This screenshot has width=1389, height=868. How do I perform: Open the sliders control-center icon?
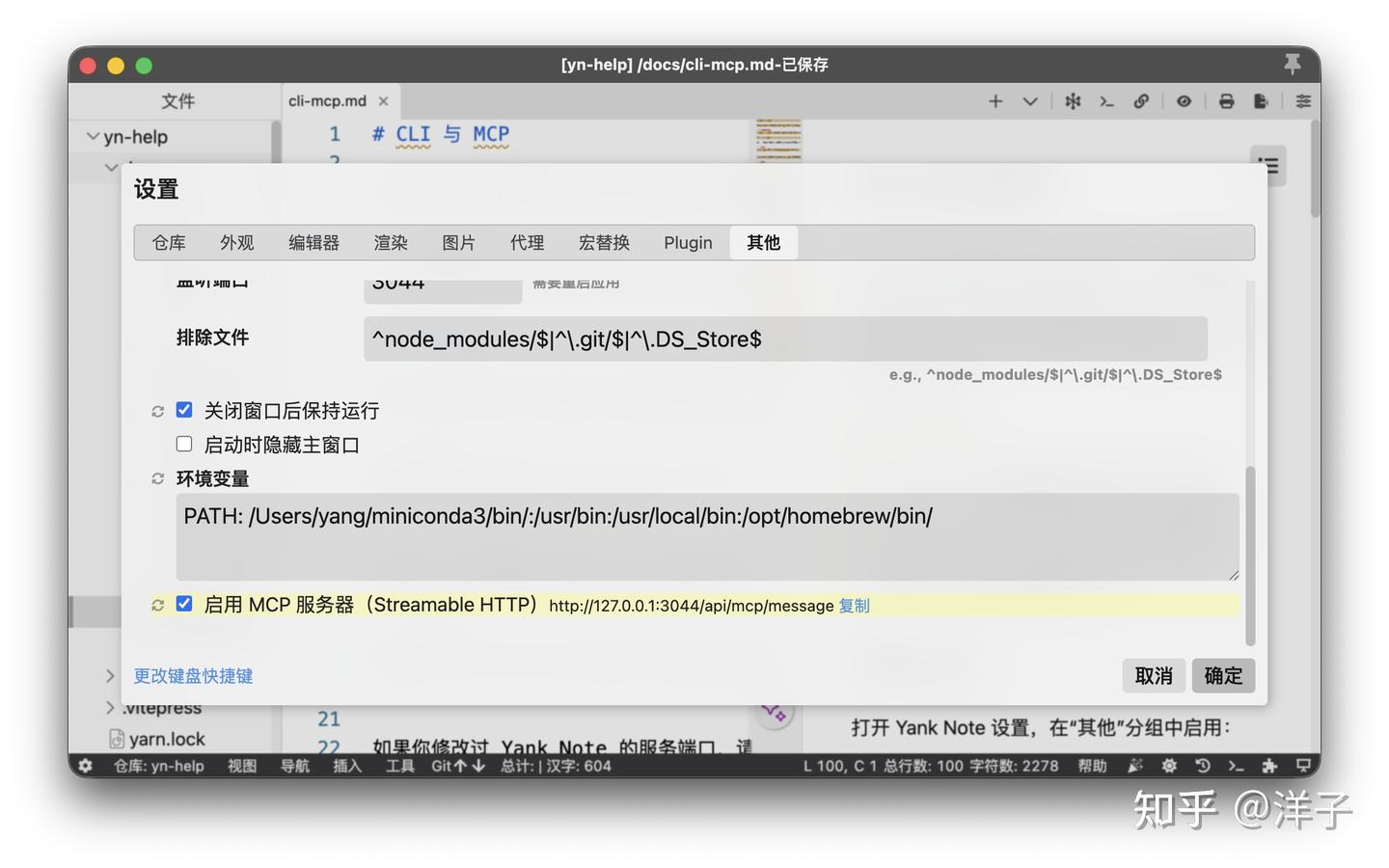click(1303, 101)
